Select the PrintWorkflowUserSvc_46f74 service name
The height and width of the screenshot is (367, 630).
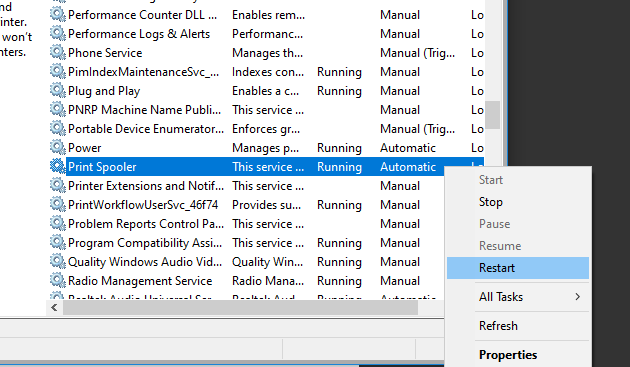pos(143,205)
